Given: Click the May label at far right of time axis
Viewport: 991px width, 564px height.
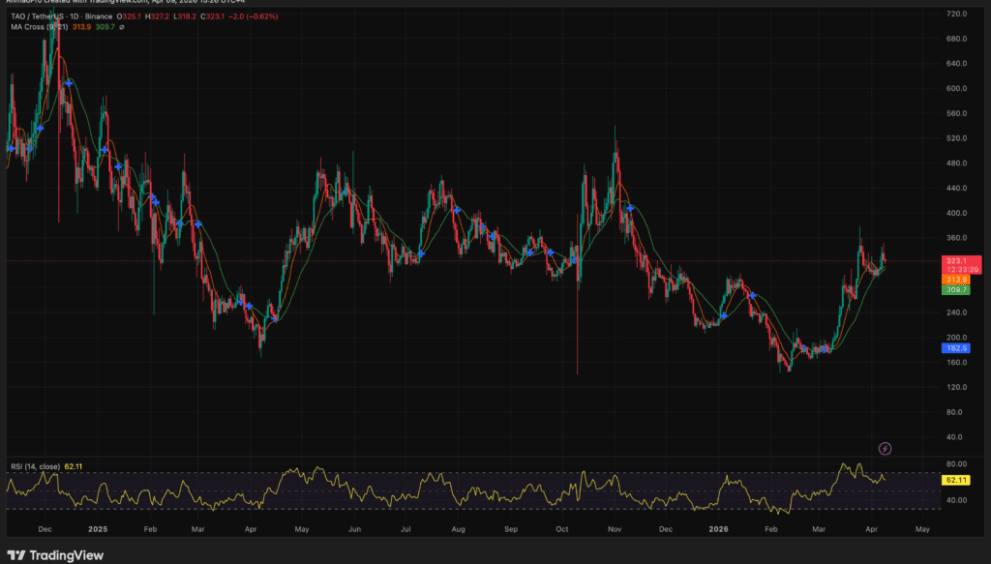Looking at the screenshot, I should point(921,526).
